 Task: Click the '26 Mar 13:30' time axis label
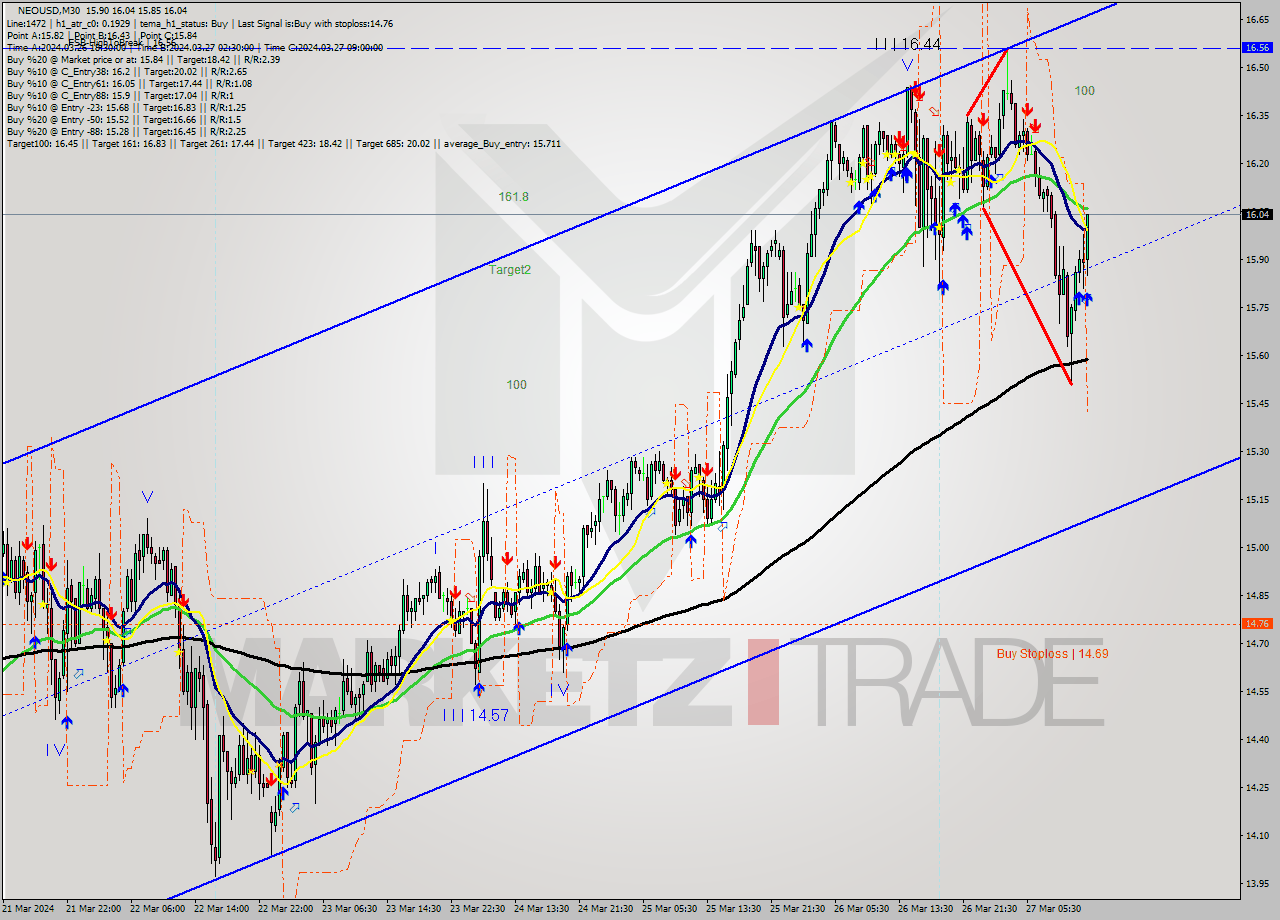925,909
